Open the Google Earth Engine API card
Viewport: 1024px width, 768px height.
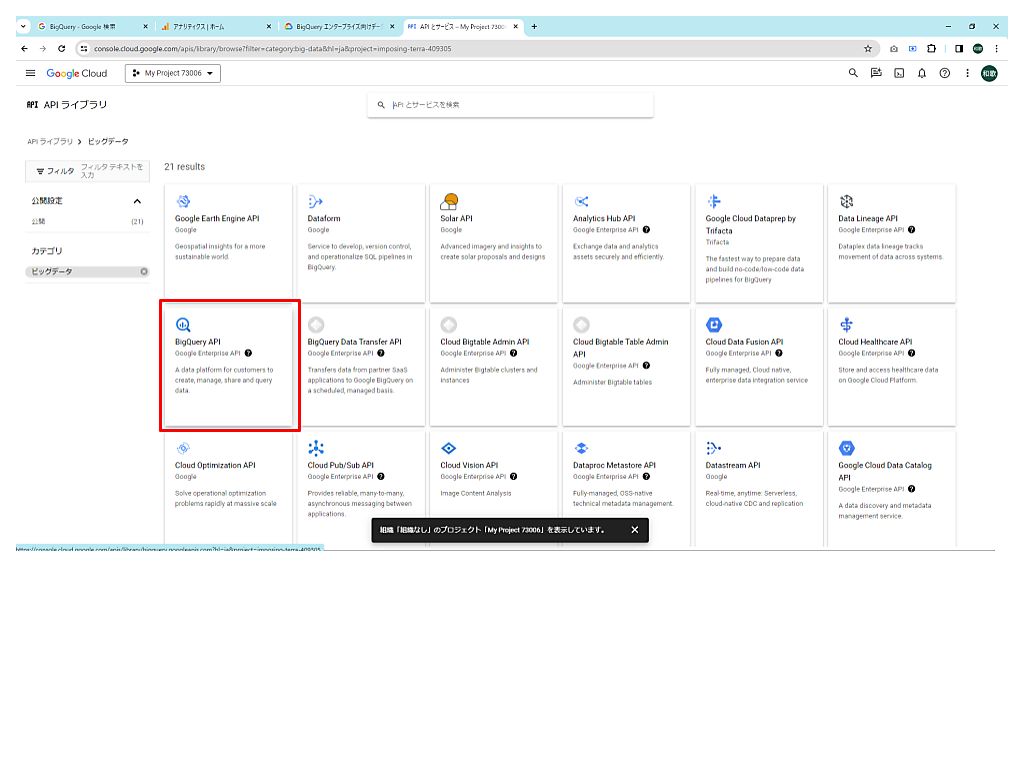pyautogui.click(x=229, y=243)
